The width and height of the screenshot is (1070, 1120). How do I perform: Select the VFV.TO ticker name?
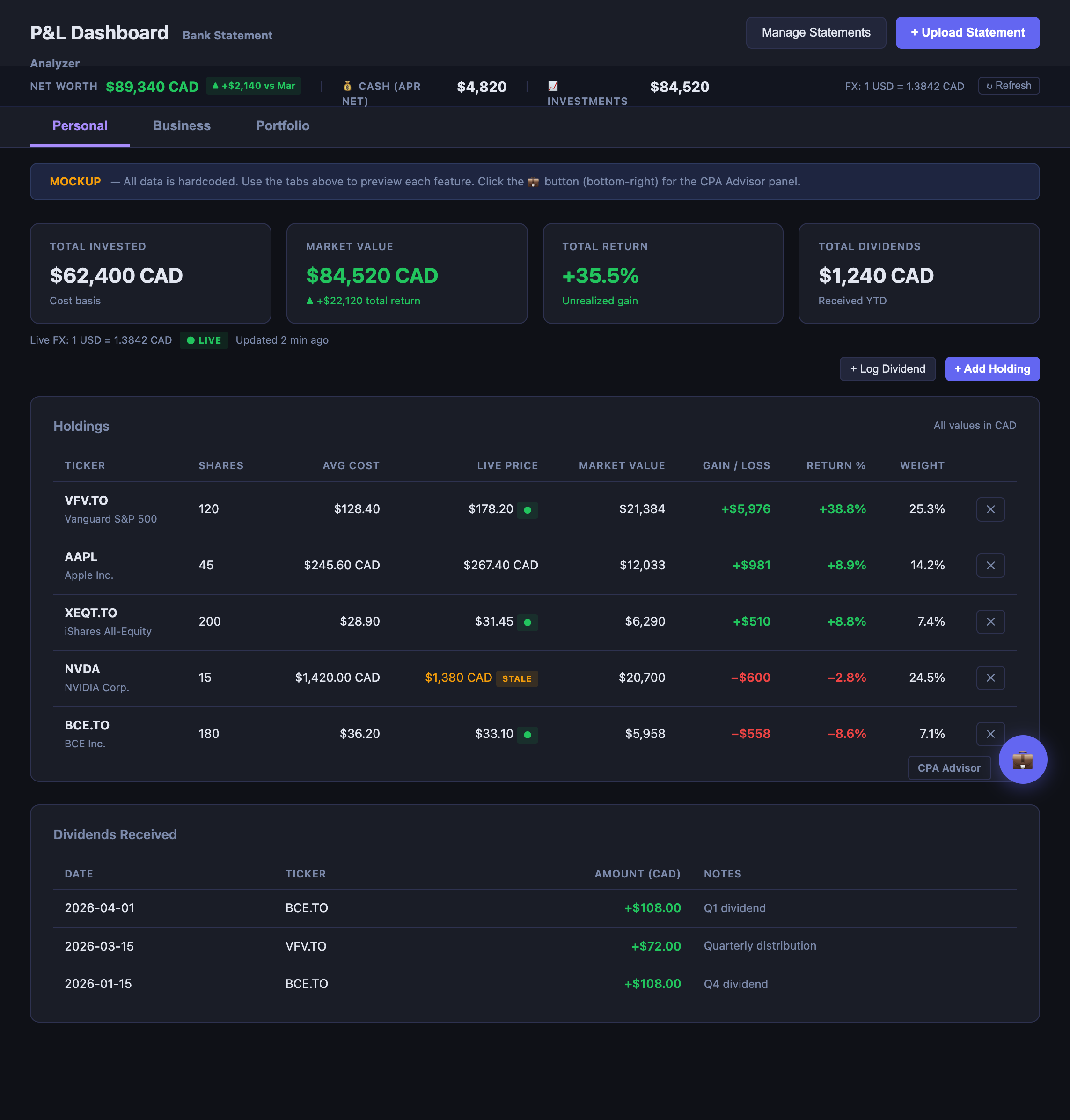click(86, 501)
